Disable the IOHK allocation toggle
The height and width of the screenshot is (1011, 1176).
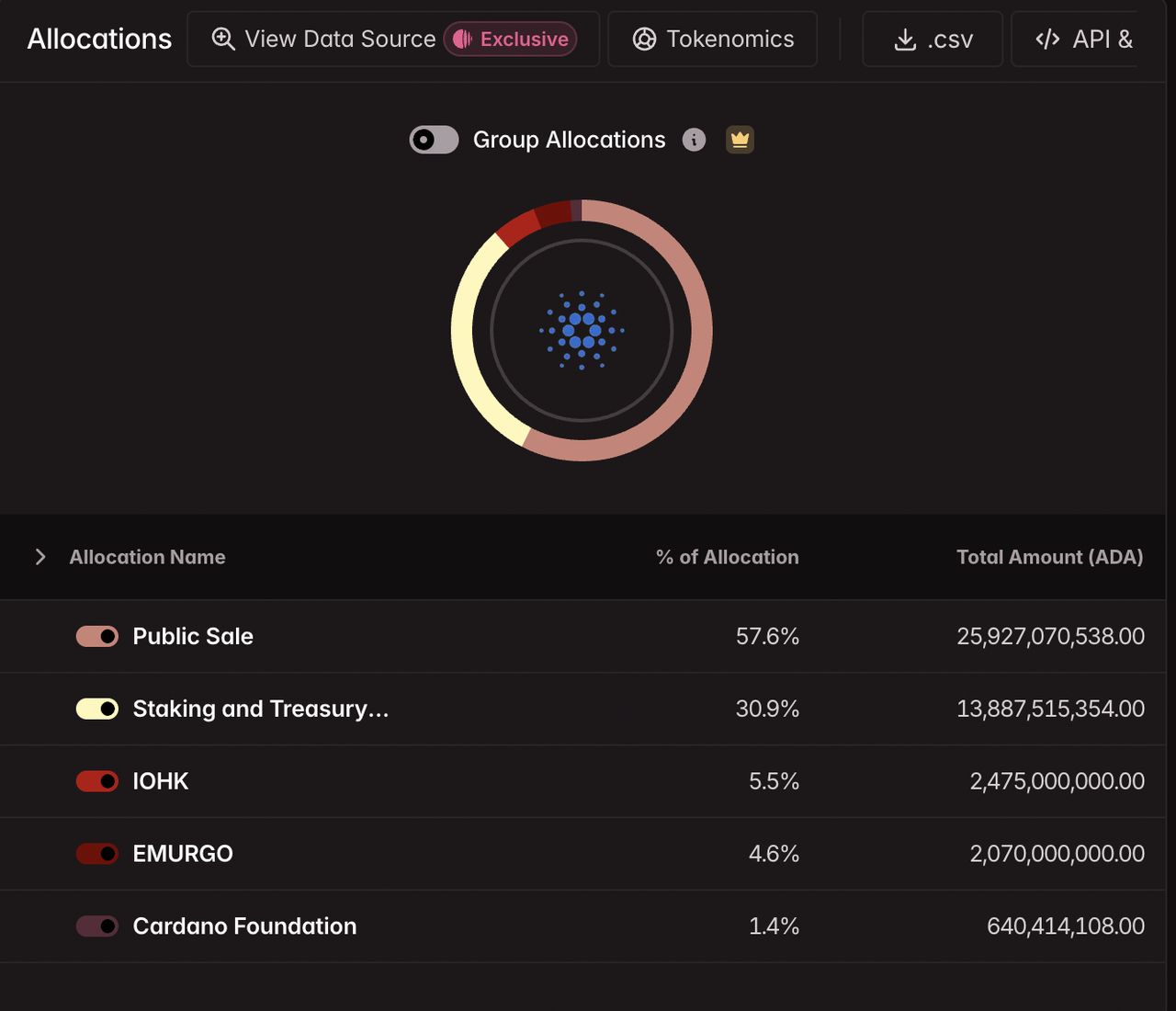pyautogui.click(x=97, y=781)
